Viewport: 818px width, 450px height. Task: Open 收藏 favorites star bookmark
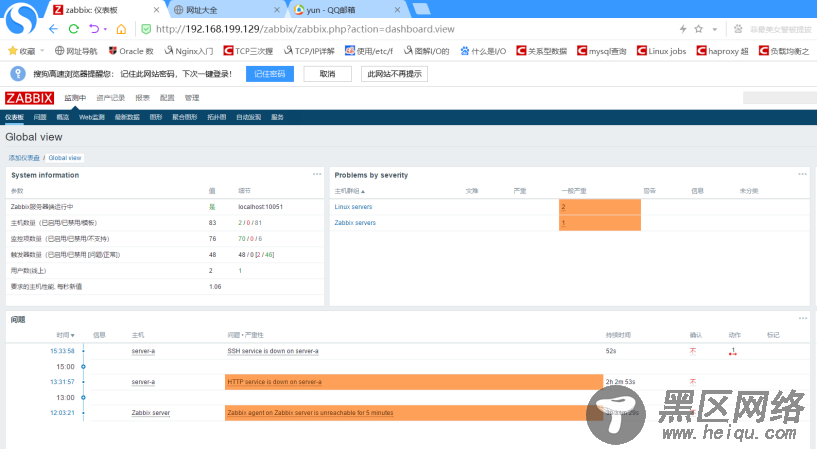click(21, 51)
